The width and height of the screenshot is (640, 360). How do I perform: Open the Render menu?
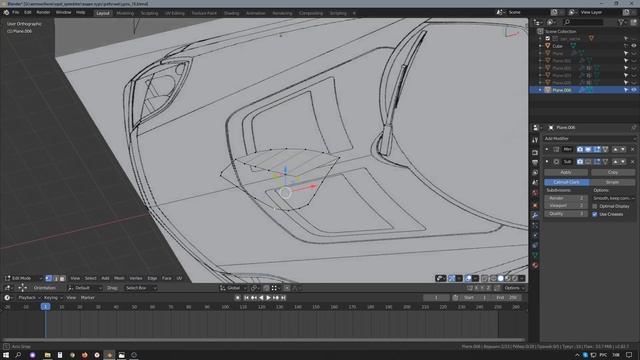point(43,13)
